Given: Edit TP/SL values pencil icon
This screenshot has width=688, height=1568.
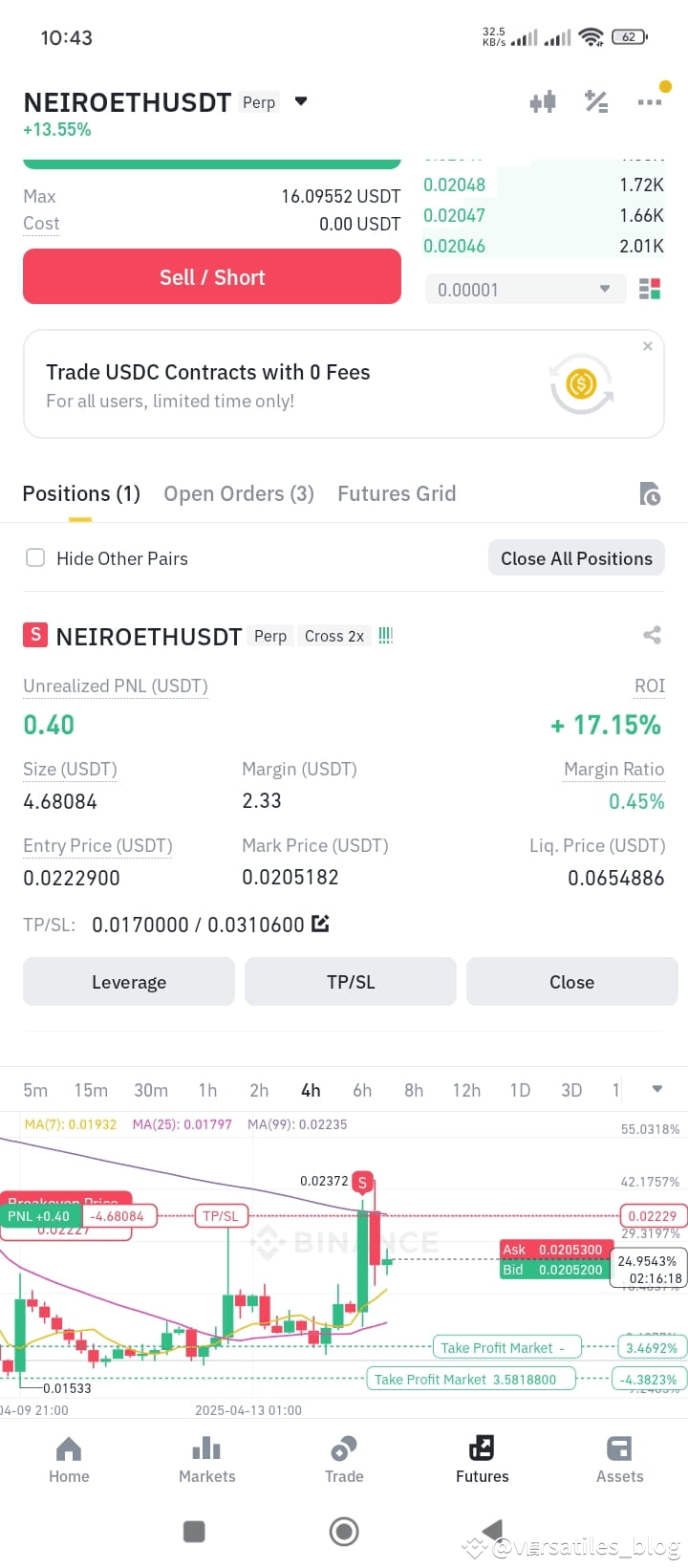Looking at the screenshot, I should tap(321, 924).
